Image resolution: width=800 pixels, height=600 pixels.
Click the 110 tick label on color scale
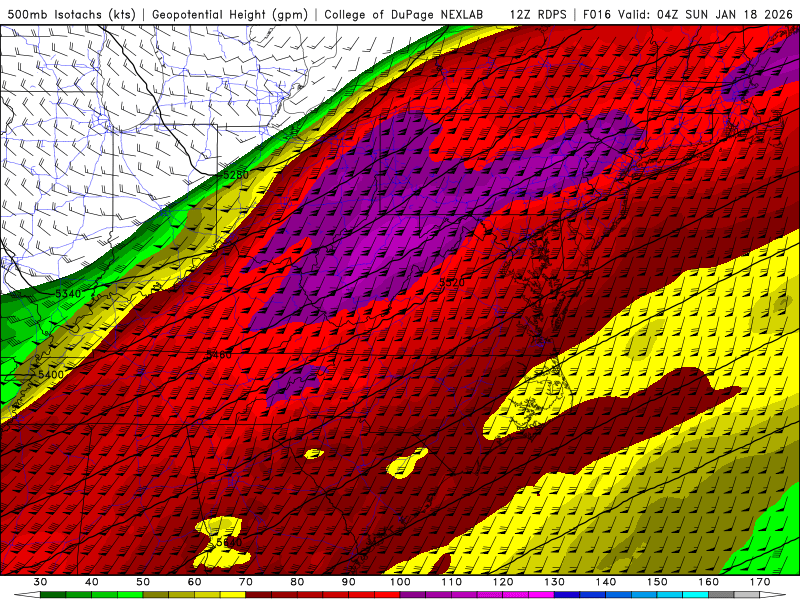[452, 582]
